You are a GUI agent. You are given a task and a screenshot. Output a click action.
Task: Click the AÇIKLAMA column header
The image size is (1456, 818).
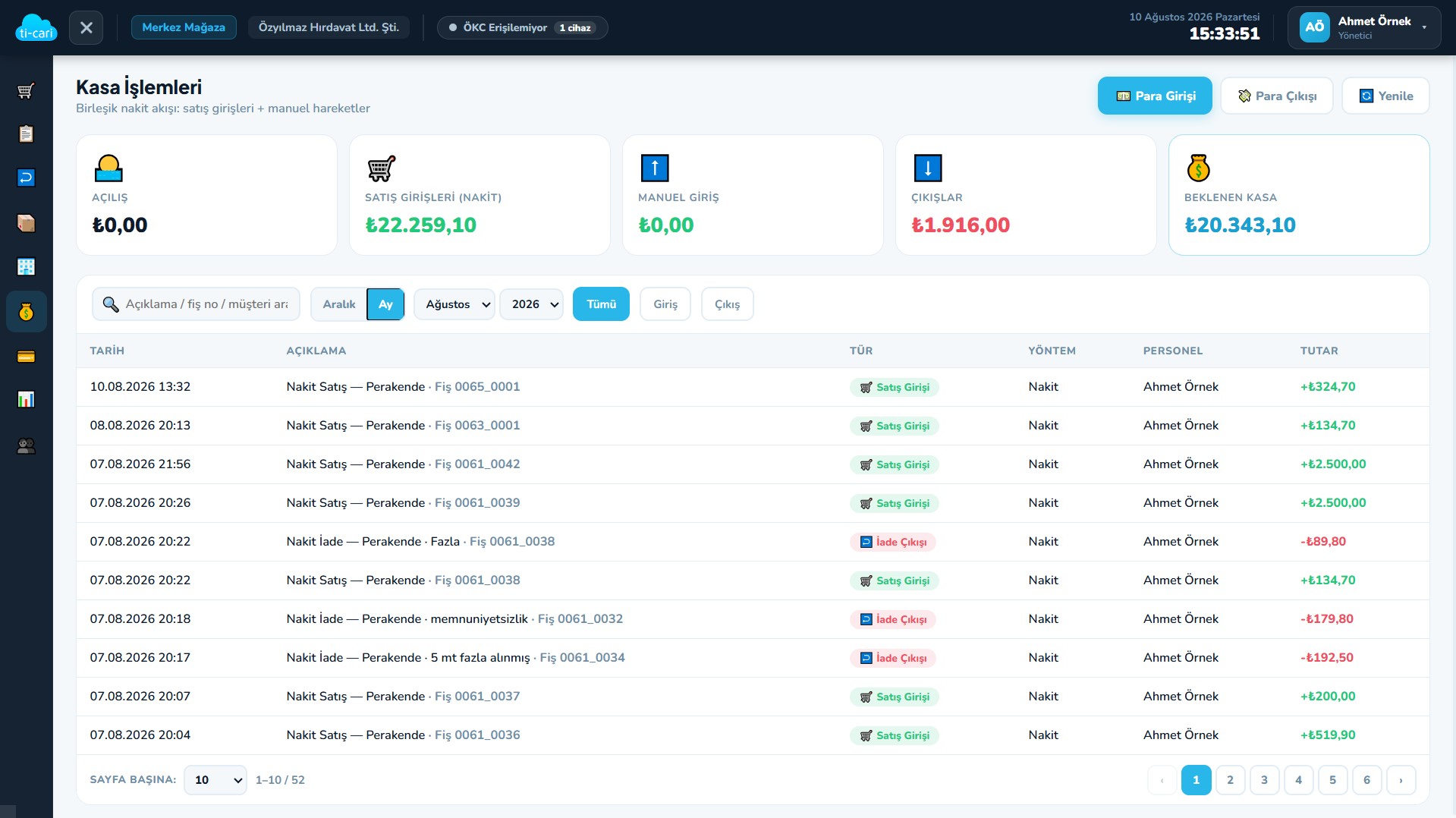click(x=316, y=351)
